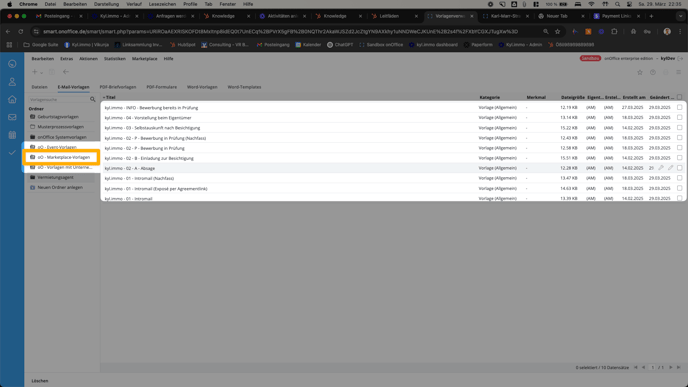This screenshot has height=387, width=688.
Task: Open the Bearbeiten menu in onOffice
Action: [43, 59]
